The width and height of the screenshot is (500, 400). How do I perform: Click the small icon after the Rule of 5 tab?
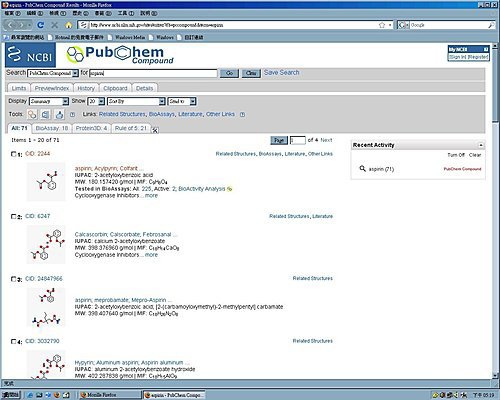[x=155, y=130]
